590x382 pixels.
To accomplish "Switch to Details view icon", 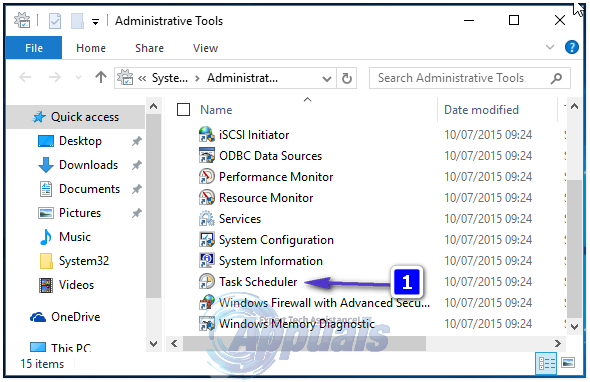I will click(x=546, y=364).
